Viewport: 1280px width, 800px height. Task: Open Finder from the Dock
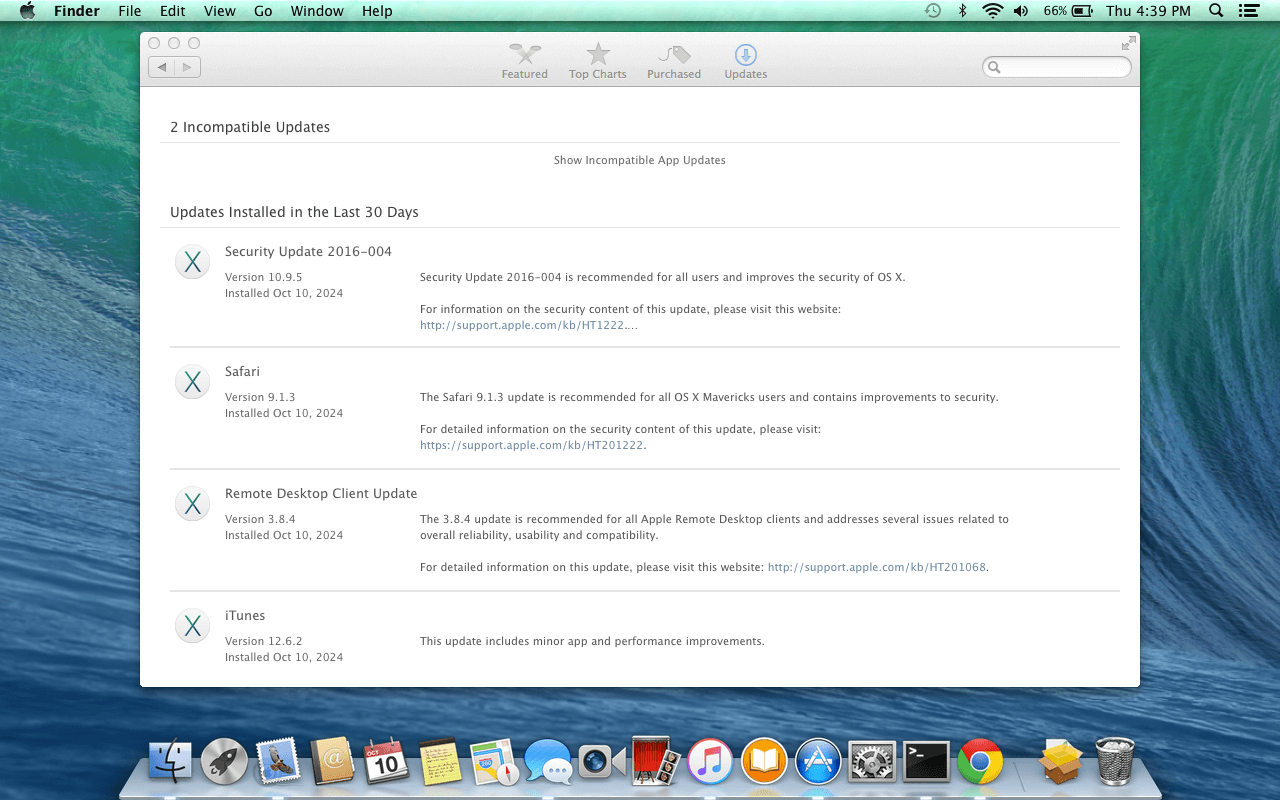[x=170, y=762]
